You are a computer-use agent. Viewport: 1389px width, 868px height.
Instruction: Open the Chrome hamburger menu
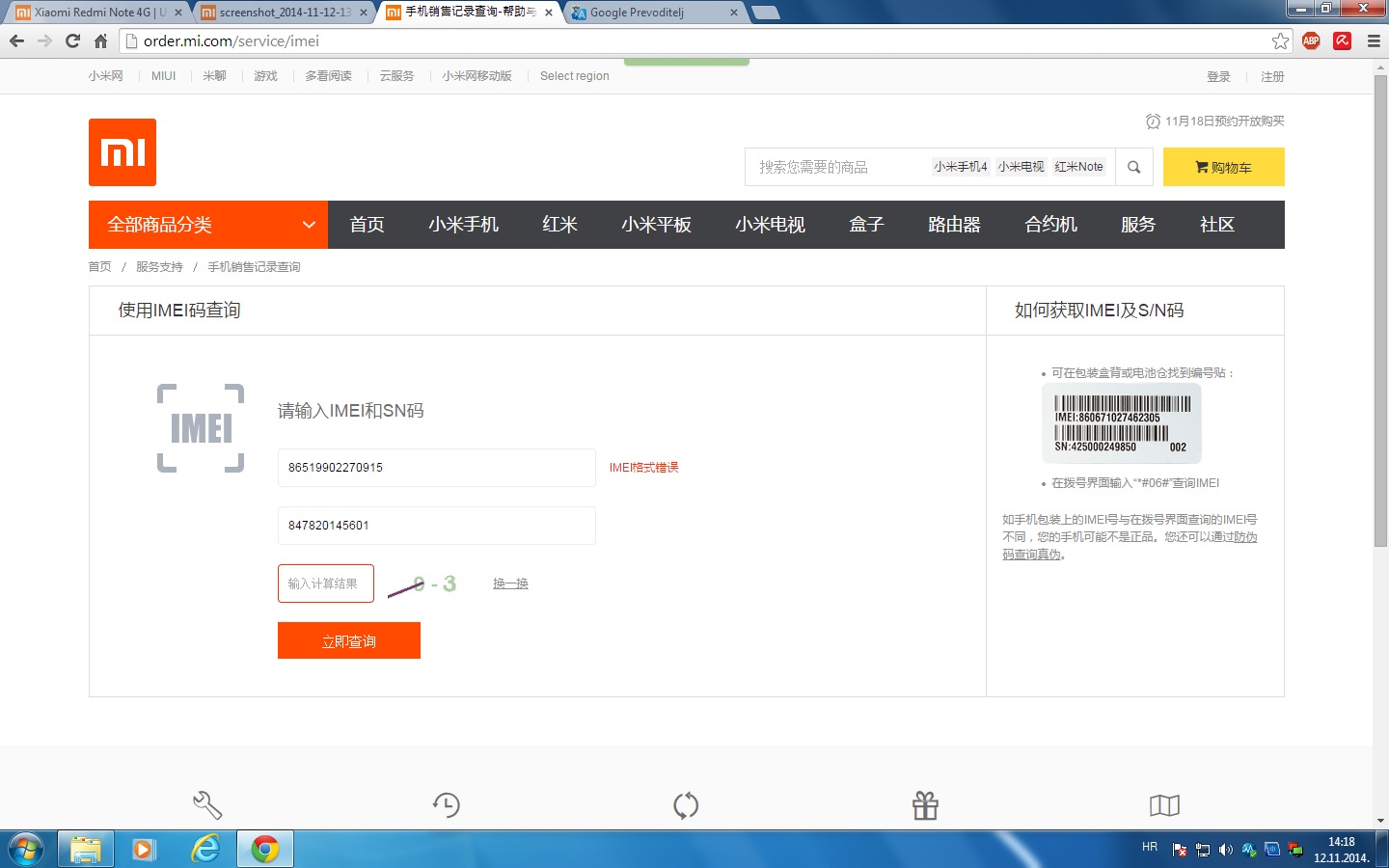pos(1374,41)
